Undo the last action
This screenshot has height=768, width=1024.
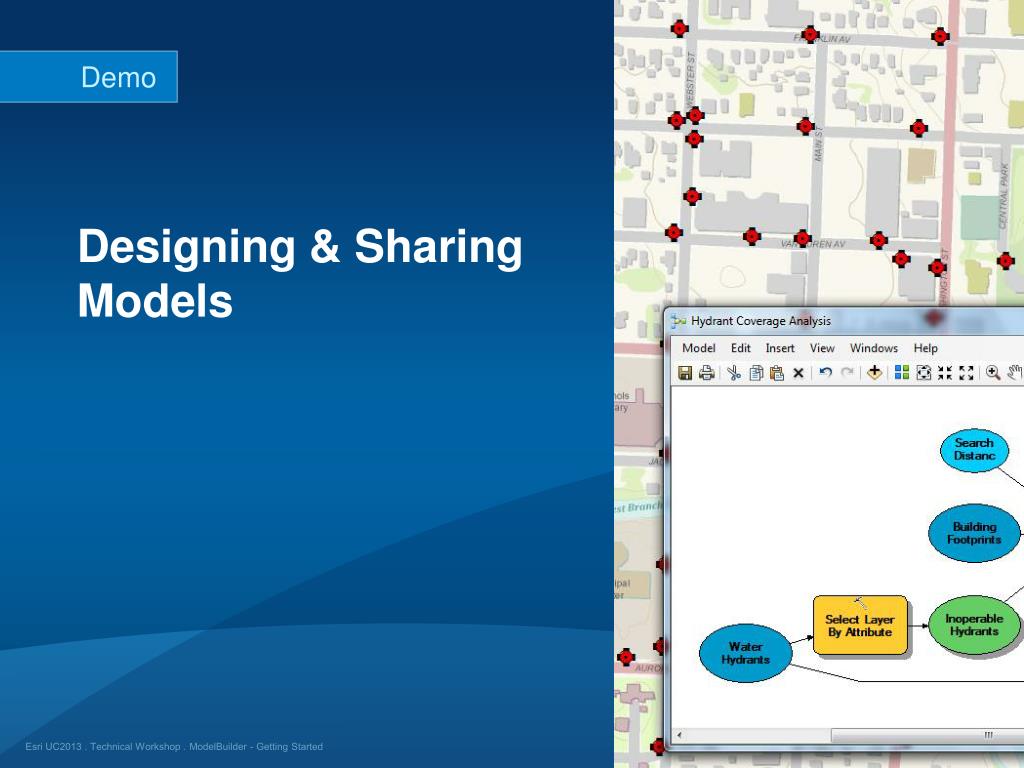tap(825, 372)
